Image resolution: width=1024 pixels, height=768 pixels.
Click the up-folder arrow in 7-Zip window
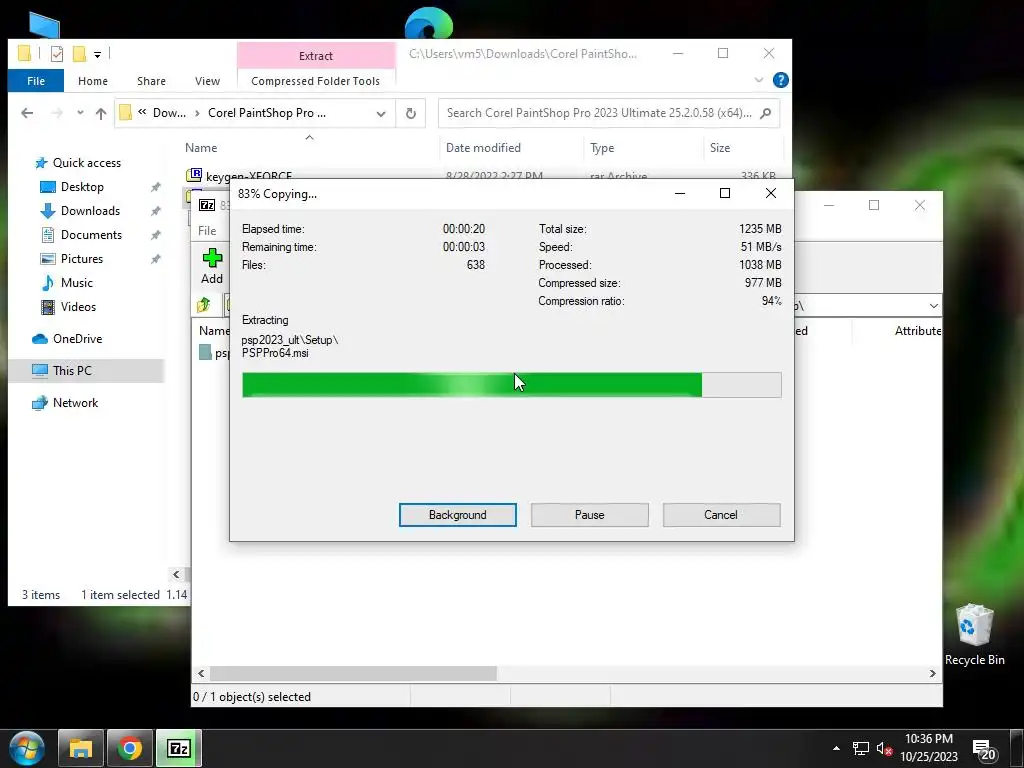(204, 304)
